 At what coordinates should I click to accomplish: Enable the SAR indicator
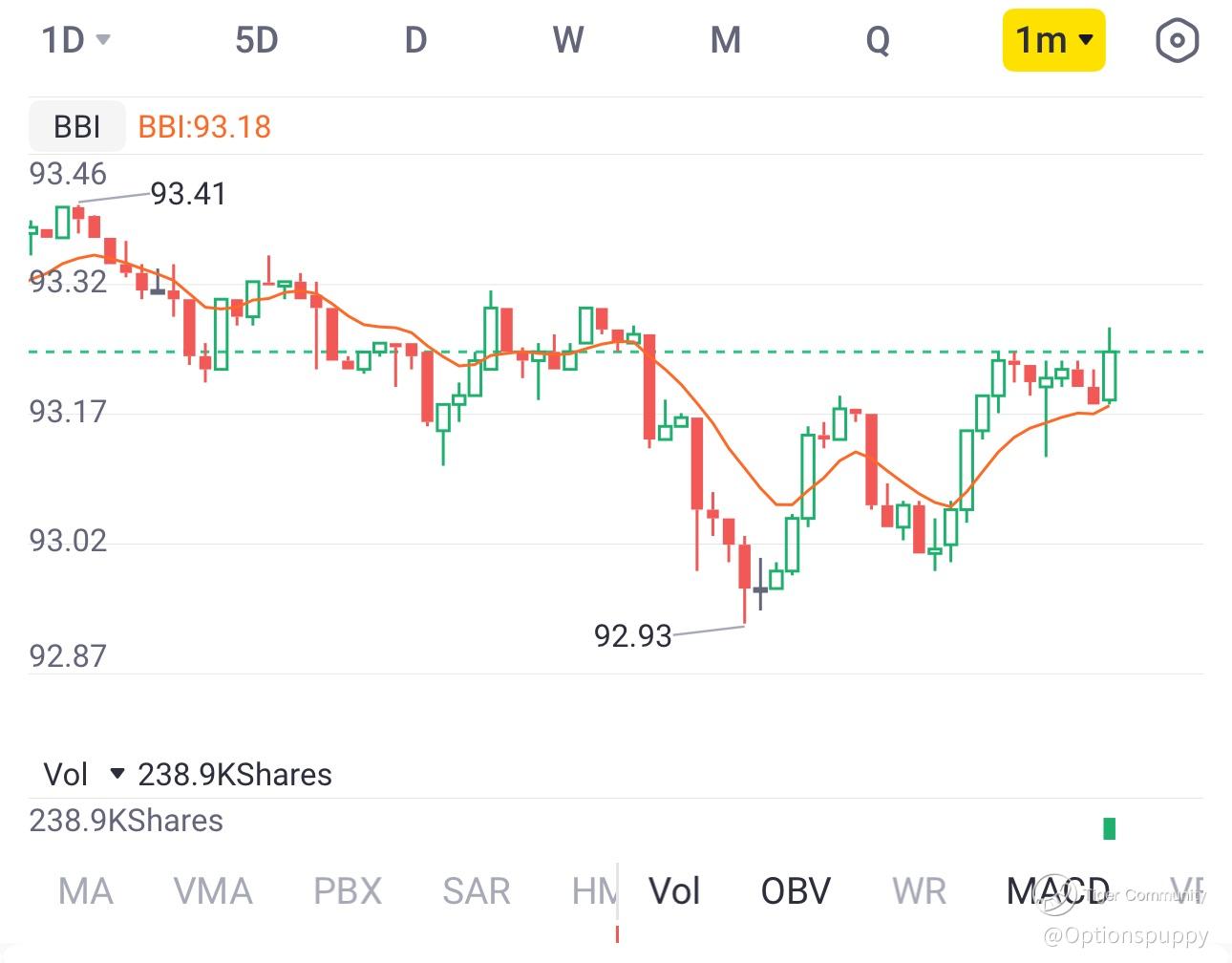coord(477,891)
